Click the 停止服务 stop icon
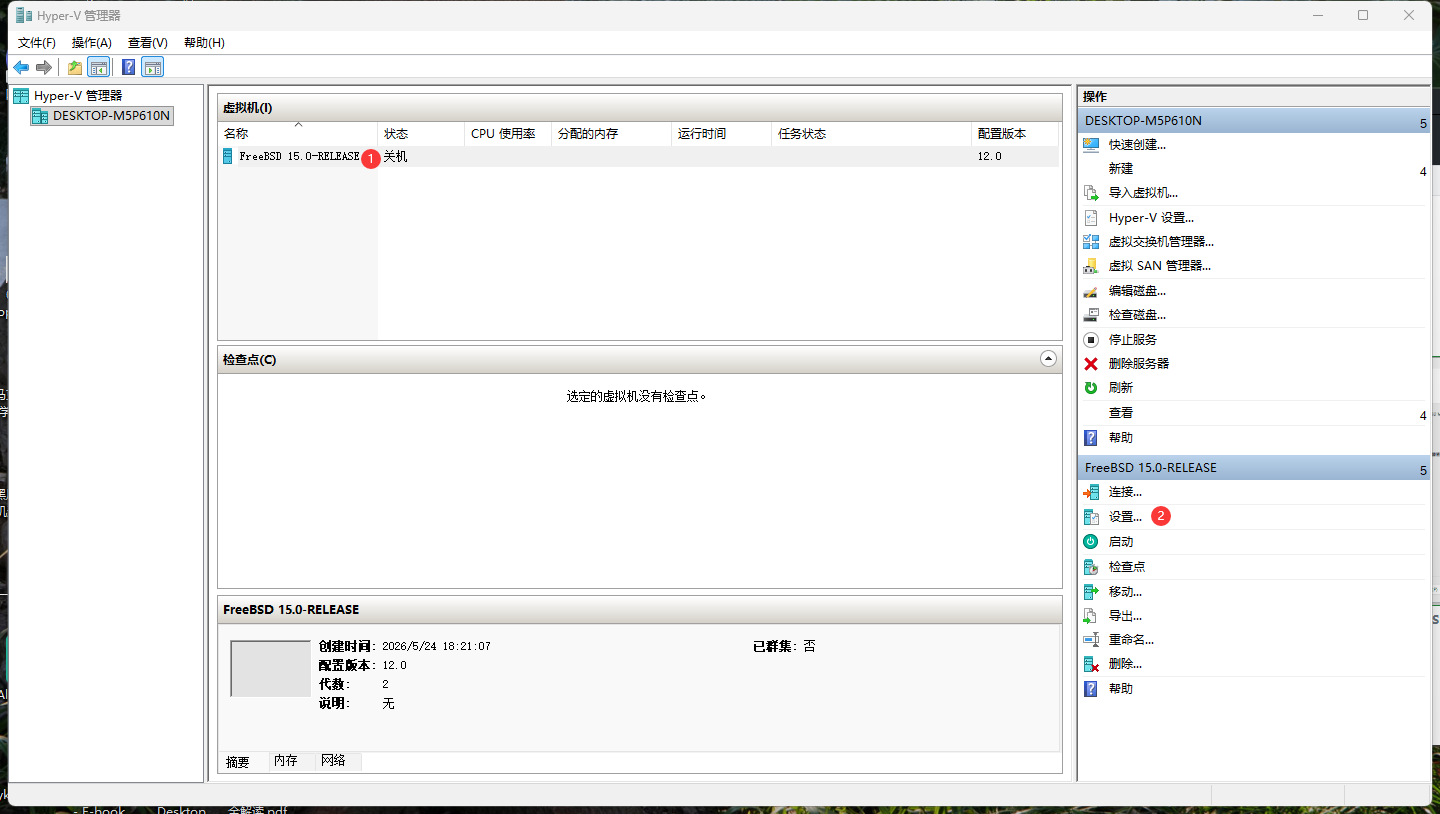The width and height of the screenshot is (1440, 814). pos(1091,340)
